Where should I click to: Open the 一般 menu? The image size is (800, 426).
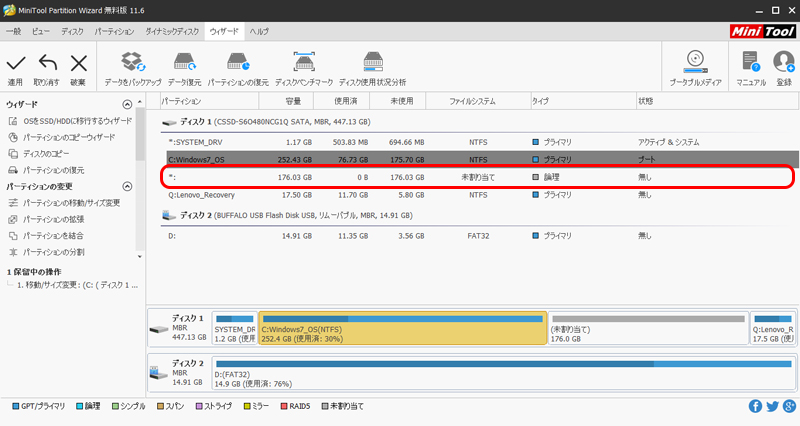click(x=14, y=32)
